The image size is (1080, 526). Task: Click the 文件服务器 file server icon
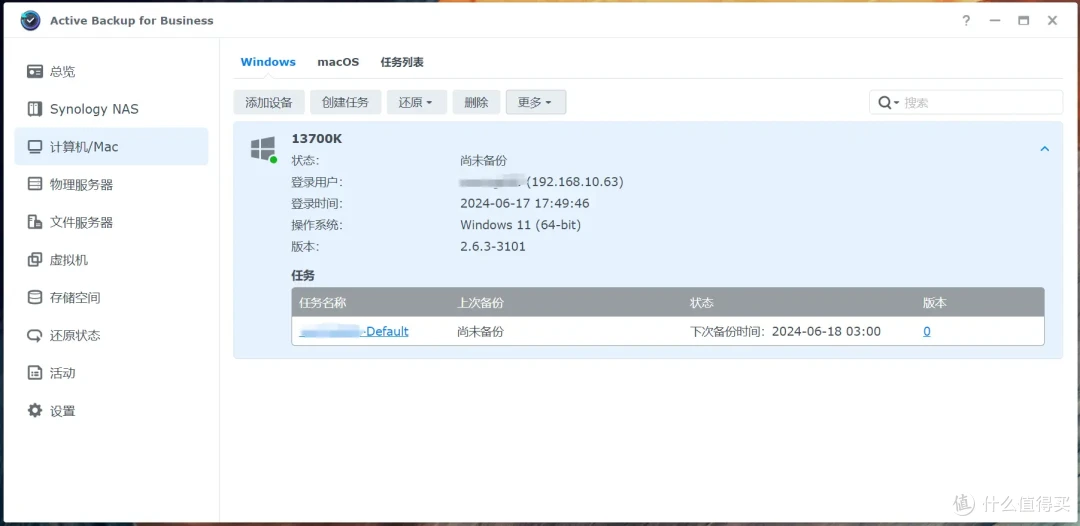[x=34, y=222]
